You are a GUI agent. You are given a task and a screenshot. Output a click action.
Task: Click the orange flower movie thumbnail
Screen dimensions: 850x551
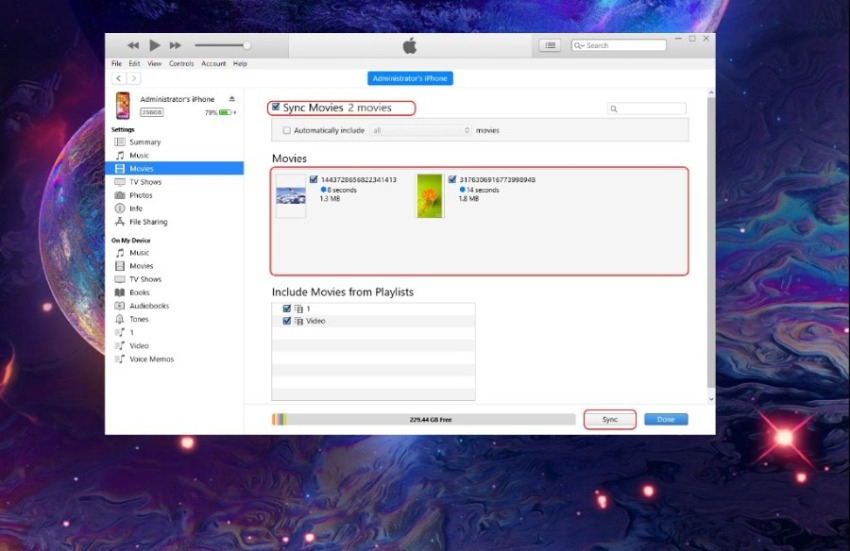pyautogui.click(x=430, y=196)
